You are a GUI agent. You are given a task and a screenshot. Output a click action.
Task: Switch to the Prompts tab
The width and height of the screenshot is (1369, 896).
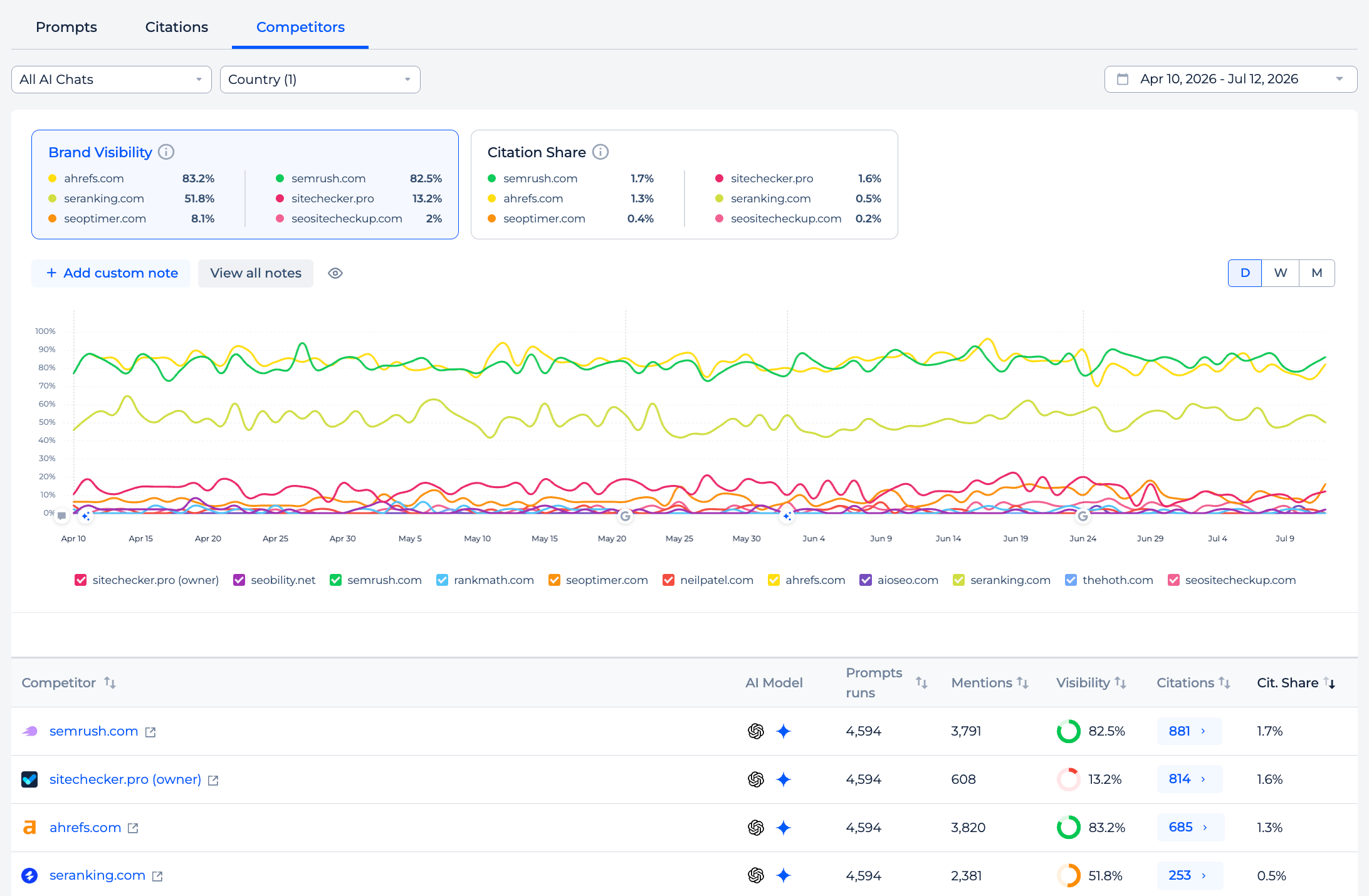pos(66,27)
